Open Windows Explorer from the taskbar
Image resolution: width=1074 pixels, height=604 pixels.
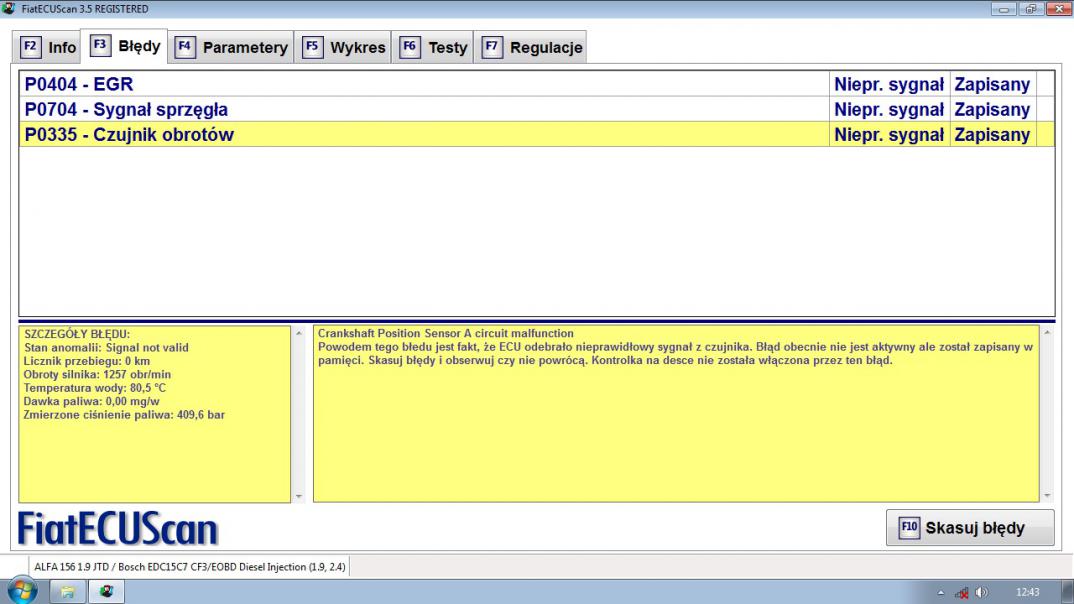coord(67,592)
